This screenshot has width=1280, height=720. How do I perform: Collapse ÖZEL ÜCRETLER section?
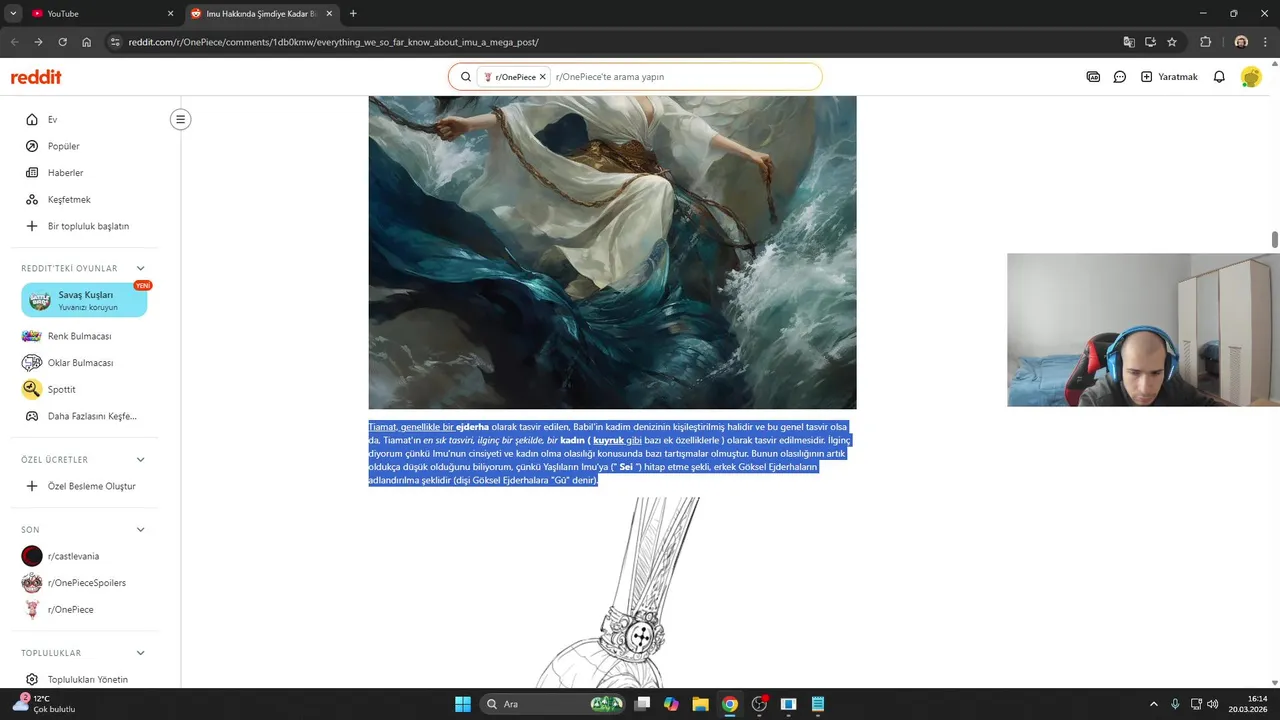140,460
